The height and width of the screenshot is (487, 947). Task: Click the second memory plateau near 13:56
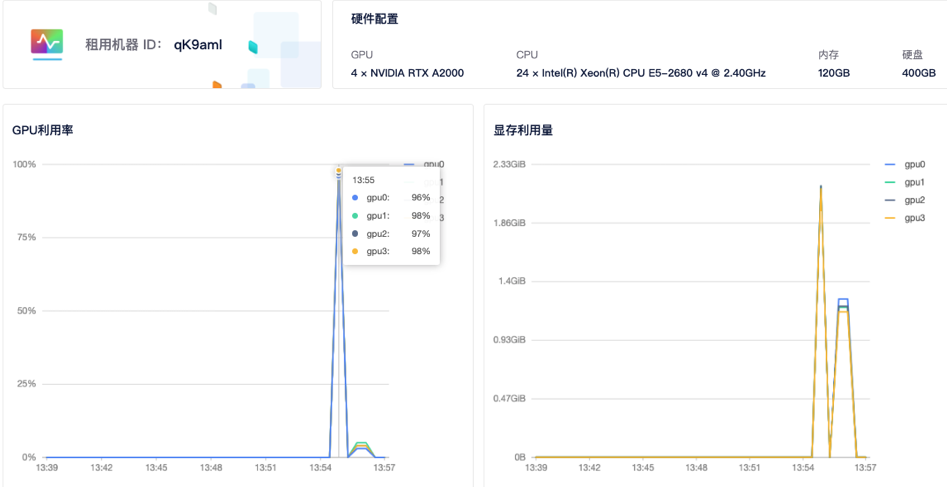pos(843,305)
